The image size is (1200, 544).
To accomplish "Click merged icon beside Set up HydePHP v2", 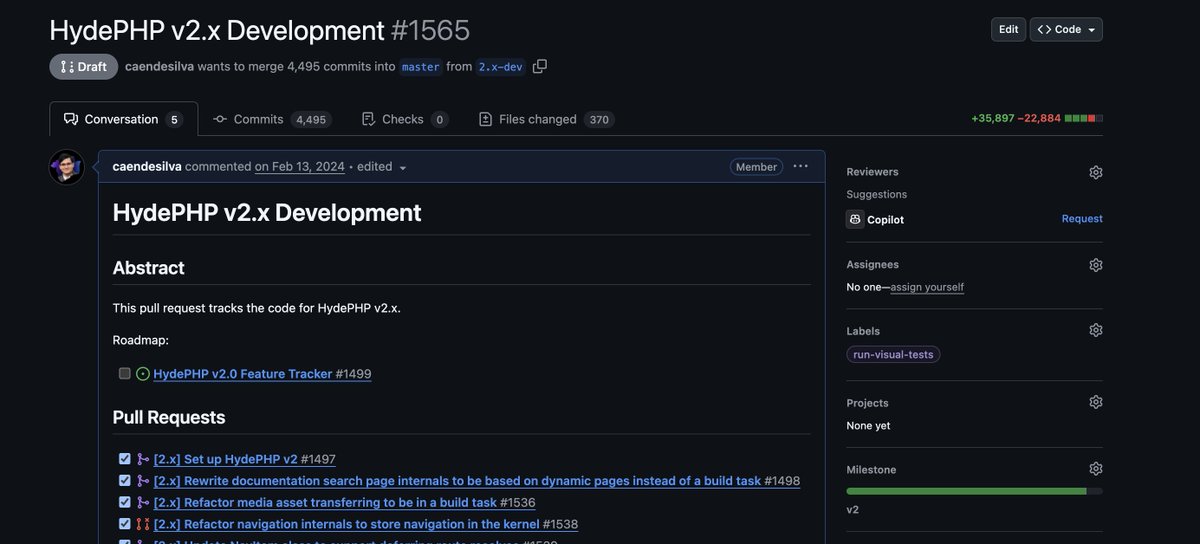I will pyautogui.click(x=143, y=459).
